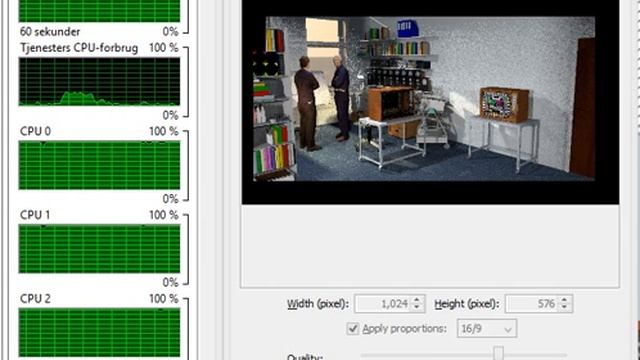Select the 'Height (pixel):' label
The image size is (640, 360).
click(467, 304)
